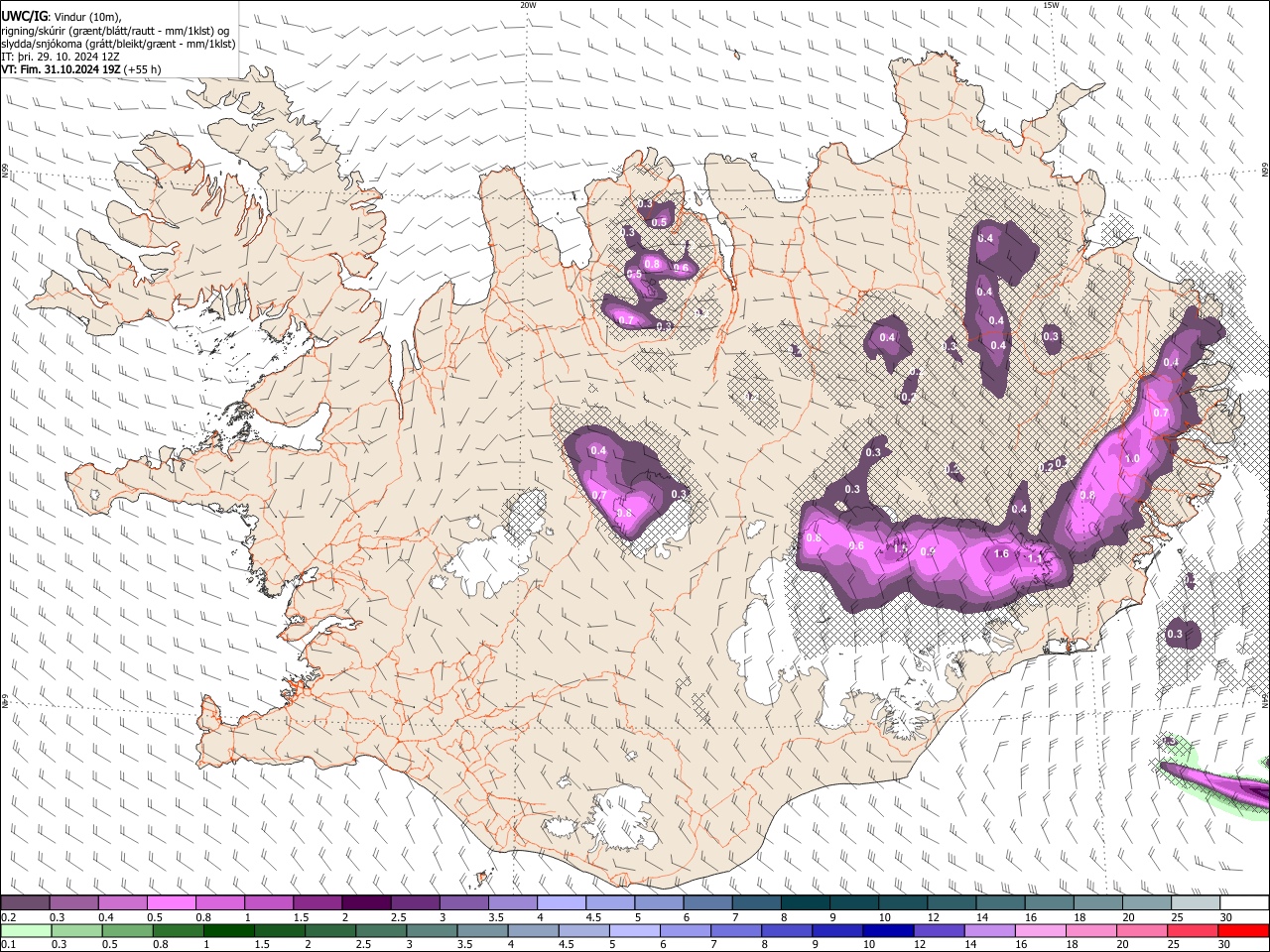1270x952 pixels.
Task: Click the UWC/IG title text
Action: coord(24,17)
